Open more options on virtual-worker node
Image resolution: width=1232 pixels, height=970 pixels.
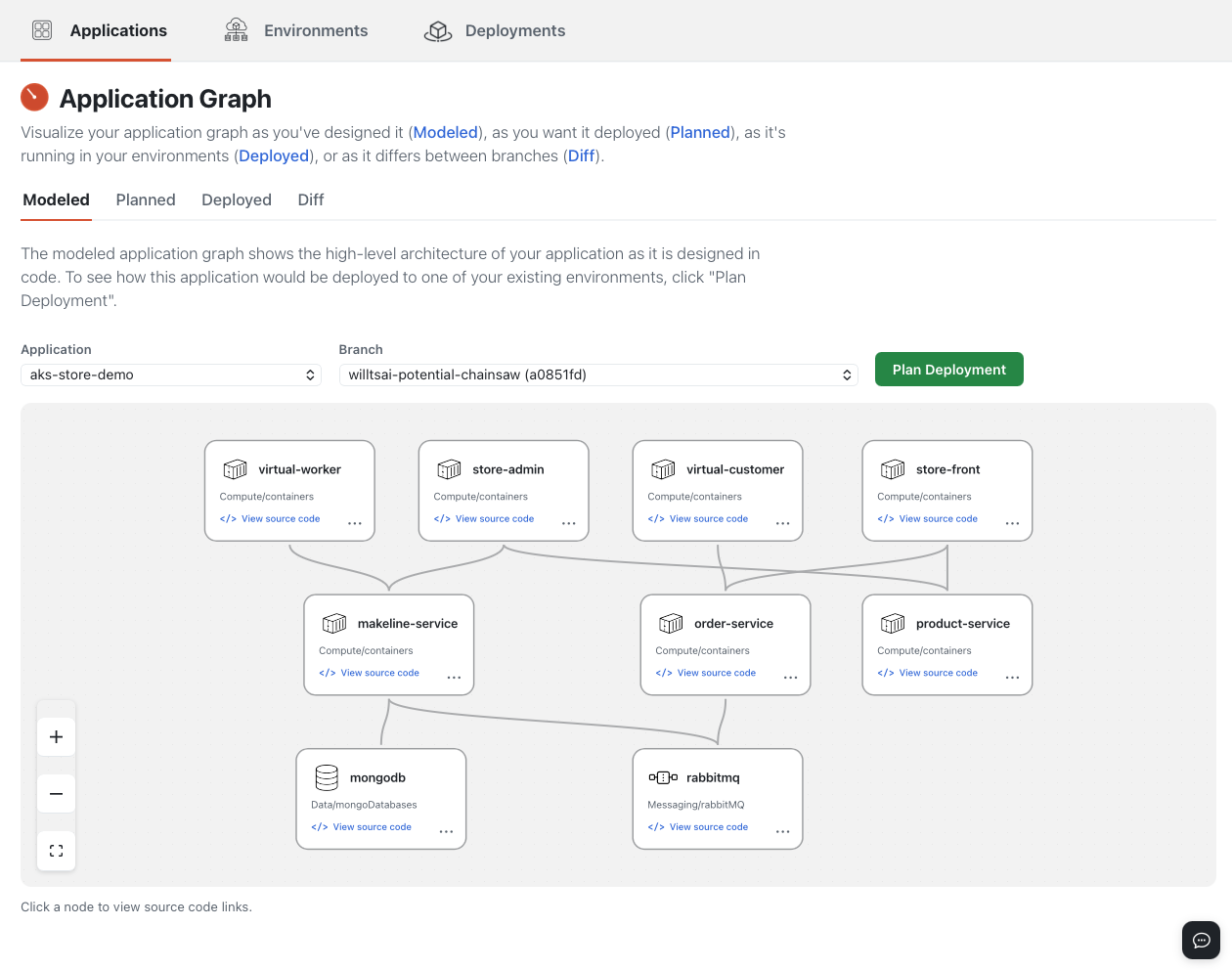point(355,523)
